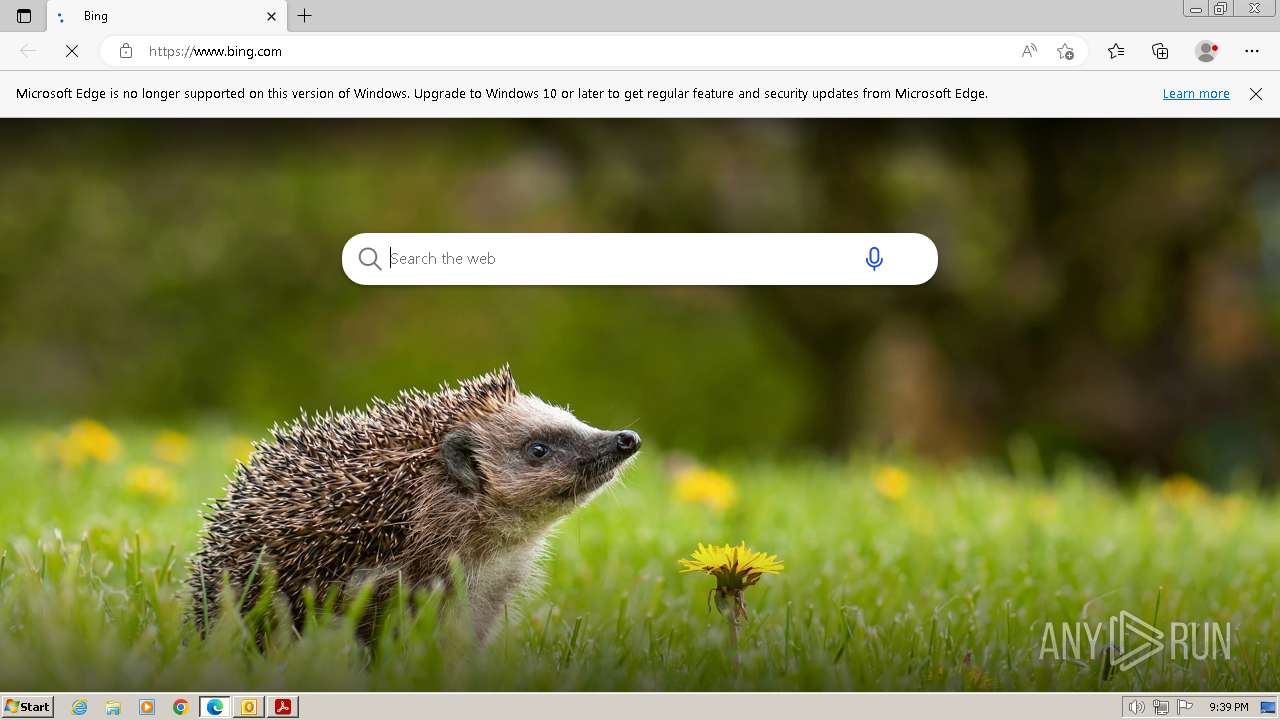The width and height of the screenshot is (1280, 720).
Task: Select the Bing browser tab
Action: (x=167, y=16)
